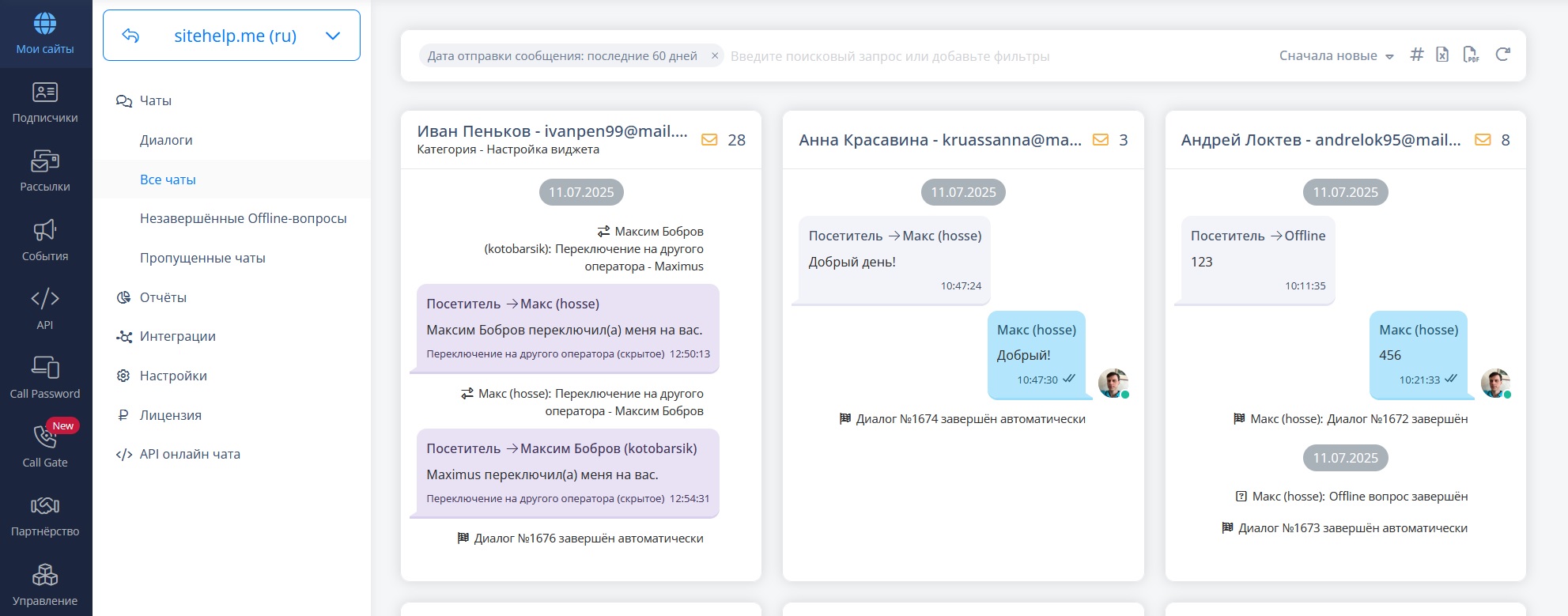This screenshot has width=1568, height=616.
Task: Open API code icon in dark sidebar
Action: click(x=45, y=298)
